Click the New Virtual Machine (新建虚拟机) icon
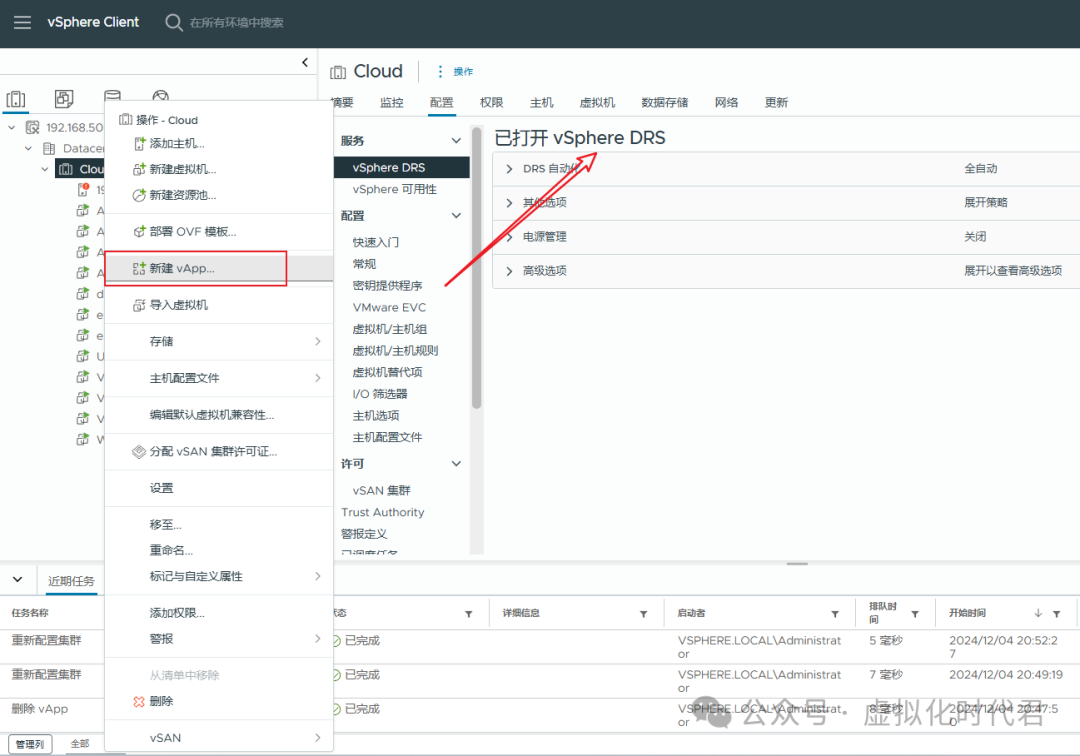Screen dimensions: 1080x756 139,169
